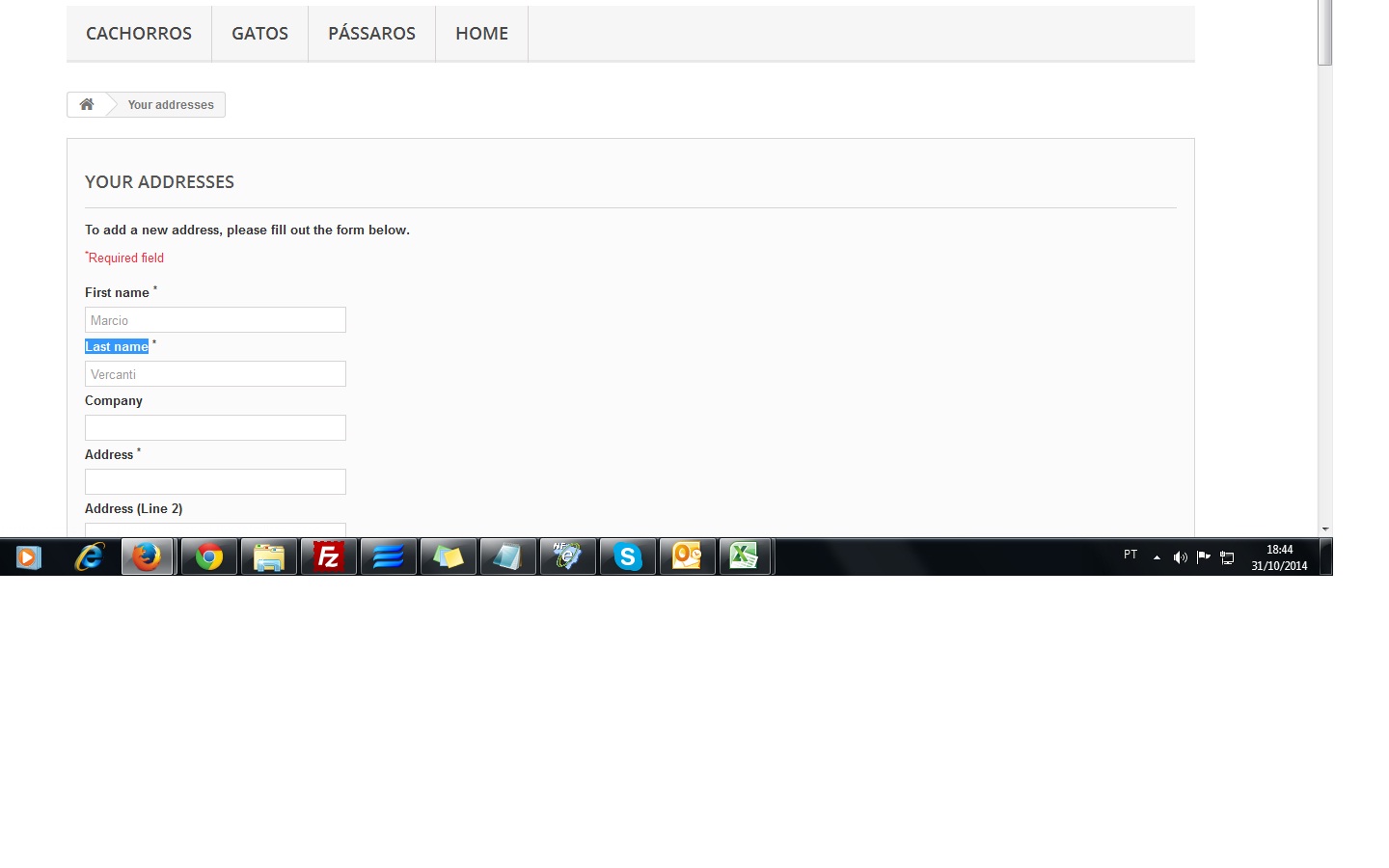Click the 'Company' label
Screen dimensions: 1389x868
[114, 400]
